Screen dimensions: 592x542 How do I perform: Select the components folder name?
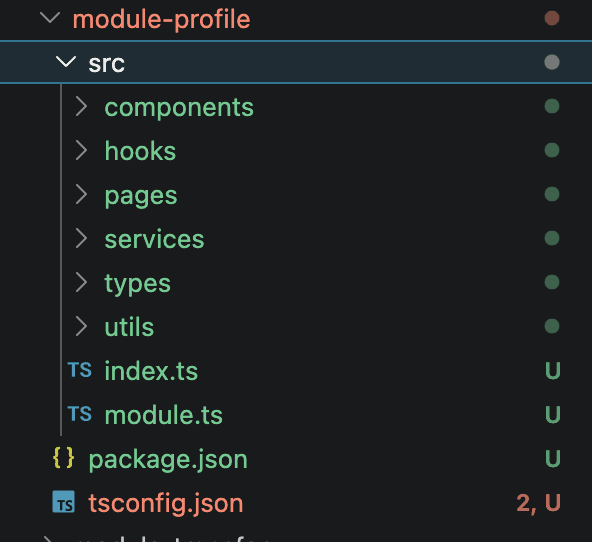coord(179,108)
